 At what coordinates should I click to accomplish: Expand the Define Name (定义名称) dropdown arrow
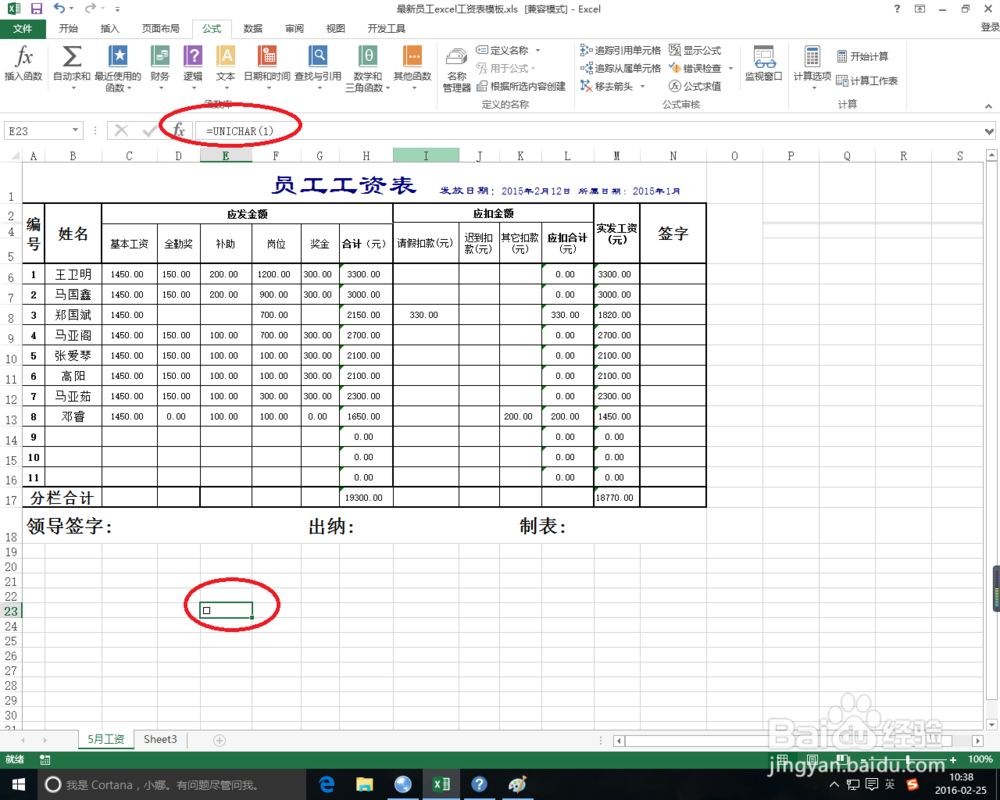538,50
